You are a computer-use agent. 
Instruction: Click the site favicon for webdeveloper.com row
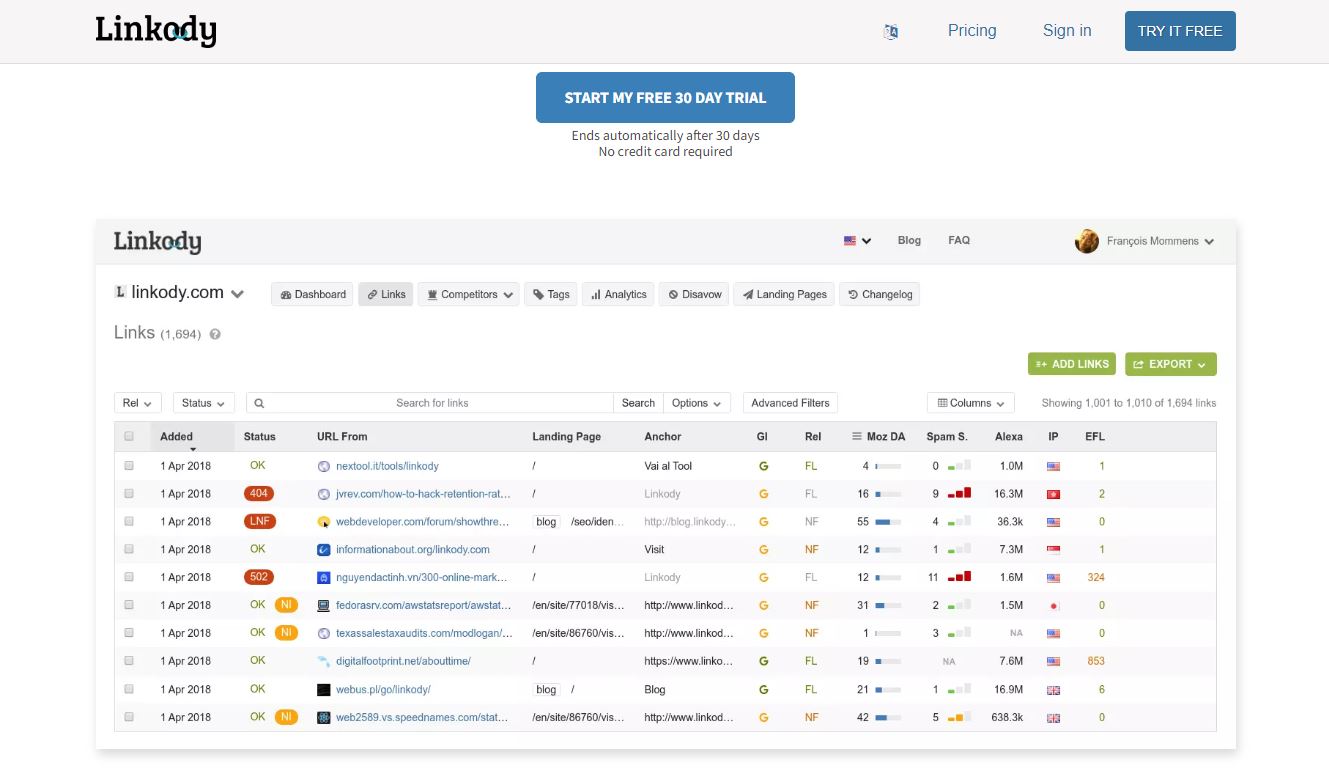coord(324,522)
